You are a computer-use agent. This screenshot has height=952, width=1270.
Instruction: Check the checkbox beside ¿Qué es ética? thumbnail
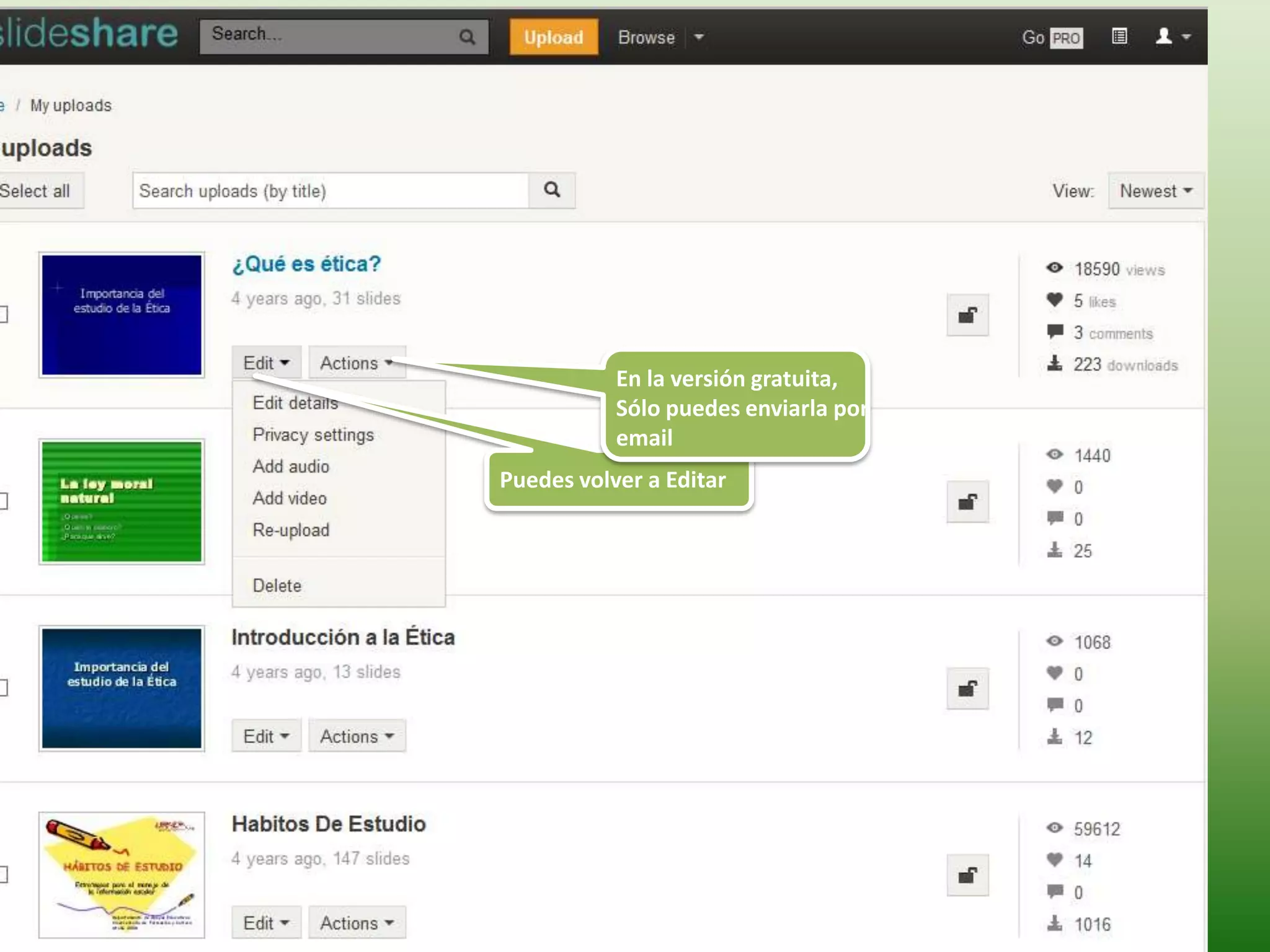(x=3, y=314)
